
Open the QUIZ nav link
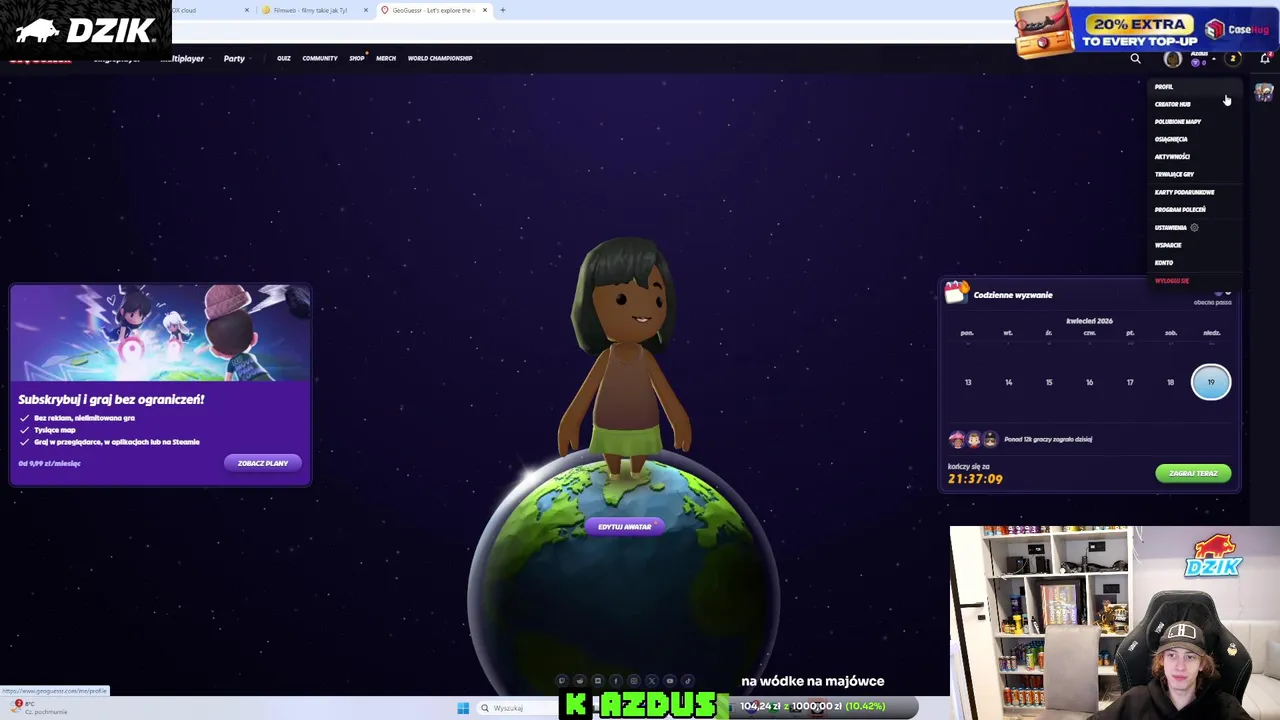(x=284, y=58)
